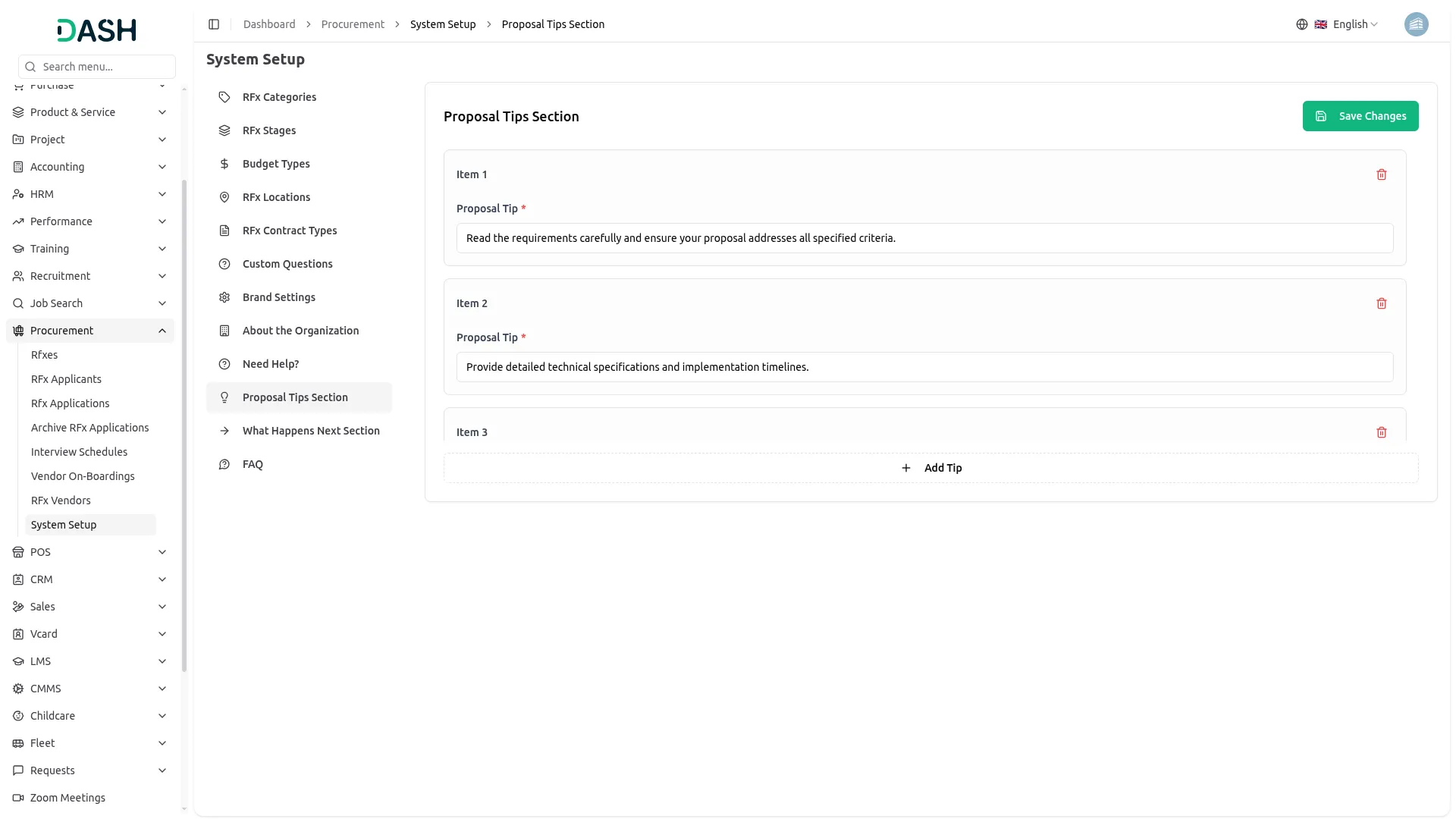Select the FAQ setup section
Viewport: 1456px width, 819px height.
(x=253, y=464)
